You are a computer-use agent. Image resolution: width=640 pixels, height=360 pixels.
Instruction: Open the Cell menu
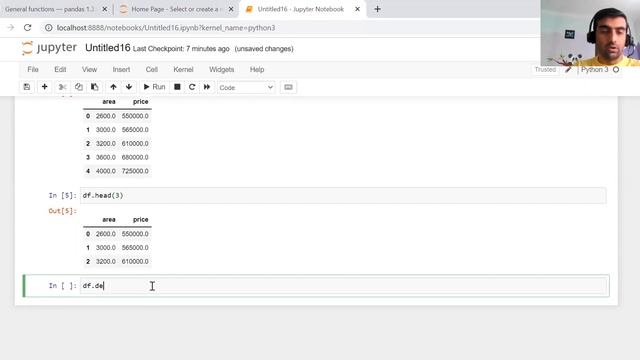151,69
